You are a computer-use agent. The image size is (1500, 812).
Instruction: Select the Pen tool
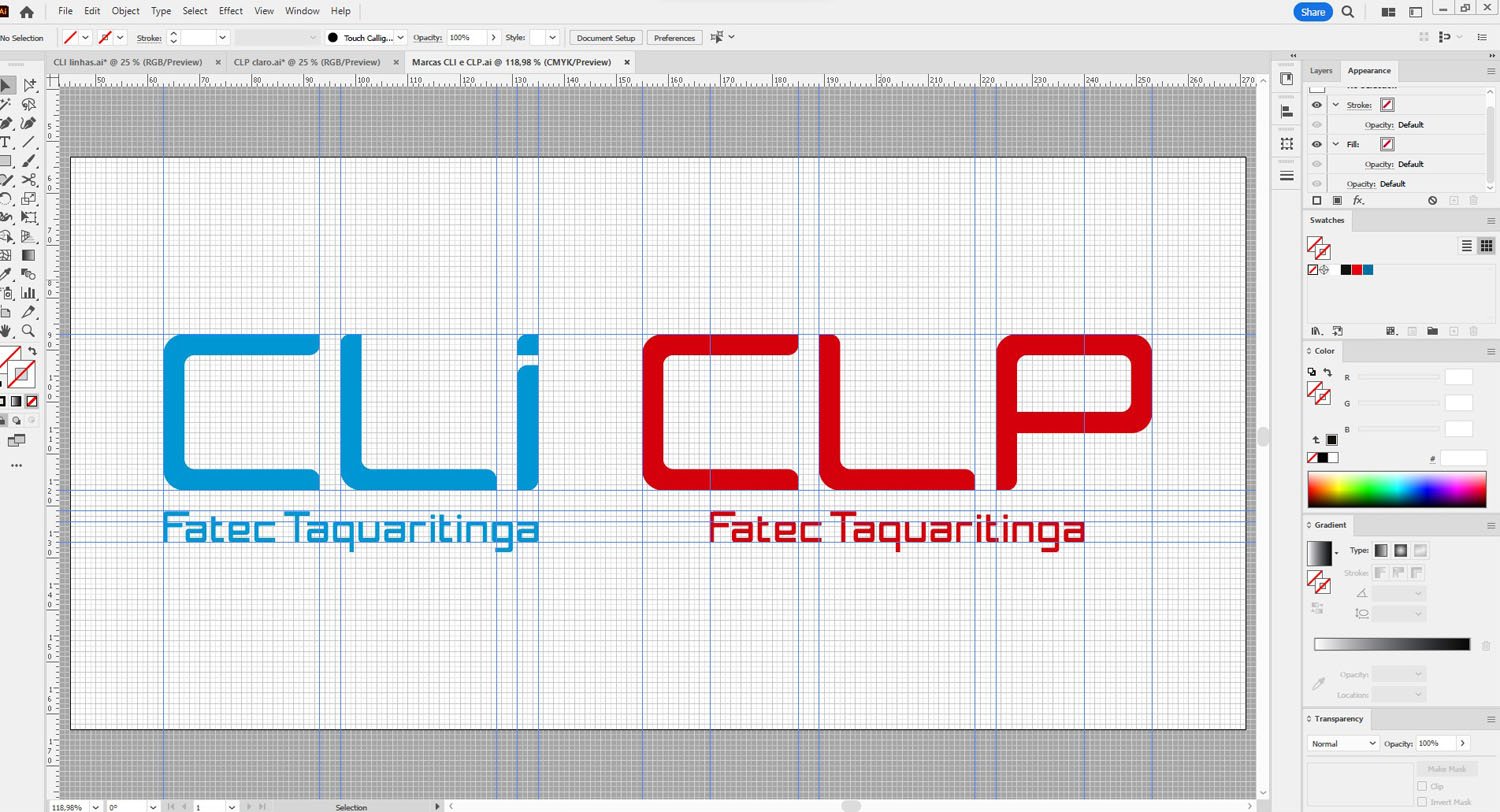(x=6, y=123)
